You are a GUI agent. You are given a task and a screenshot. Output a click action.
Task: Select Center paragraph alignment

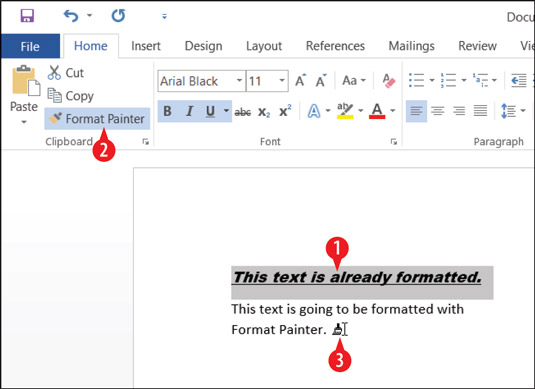(x=437, y=111)
